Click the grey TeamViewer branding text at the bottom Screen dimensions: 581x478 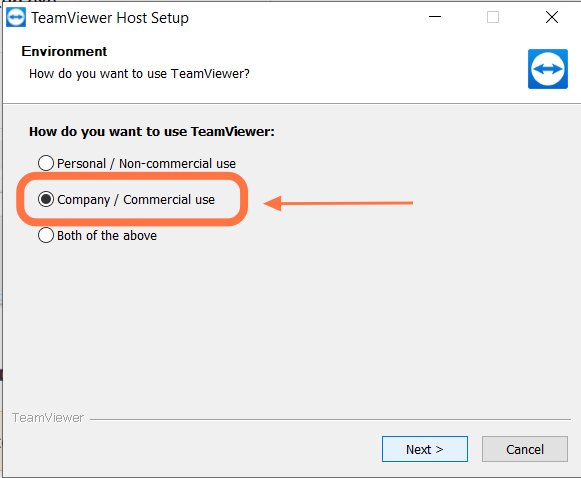[48, 418]
